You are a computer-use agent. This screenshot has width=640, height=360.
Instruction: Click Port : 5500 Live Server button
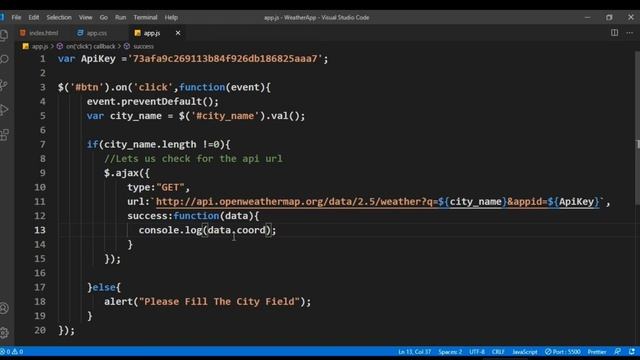coord(562,351)
